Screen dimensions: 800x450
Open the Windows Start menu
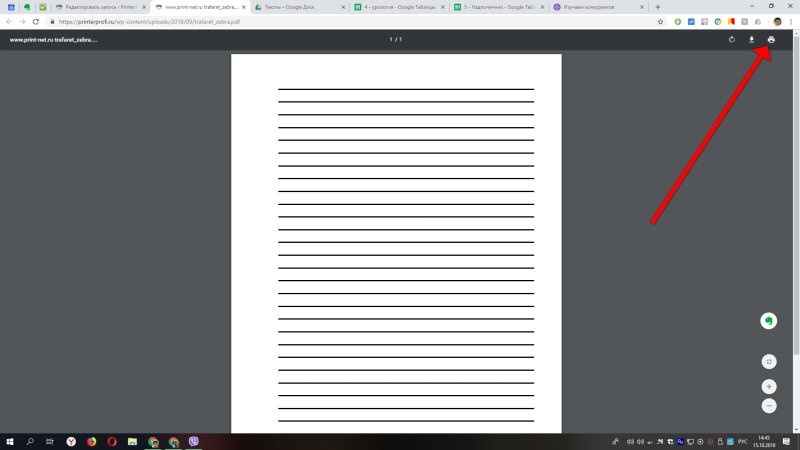pyautogui.click(x=10, y=441)
